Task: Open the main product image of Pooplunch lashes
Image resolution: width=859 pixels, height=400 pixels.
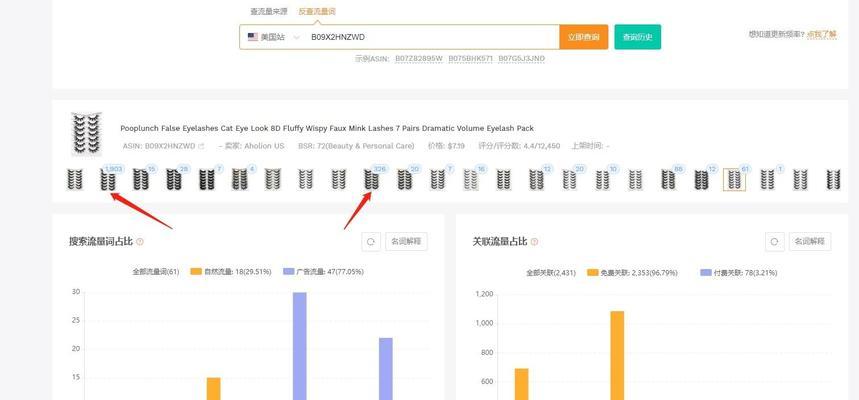Action: [87, 134]
